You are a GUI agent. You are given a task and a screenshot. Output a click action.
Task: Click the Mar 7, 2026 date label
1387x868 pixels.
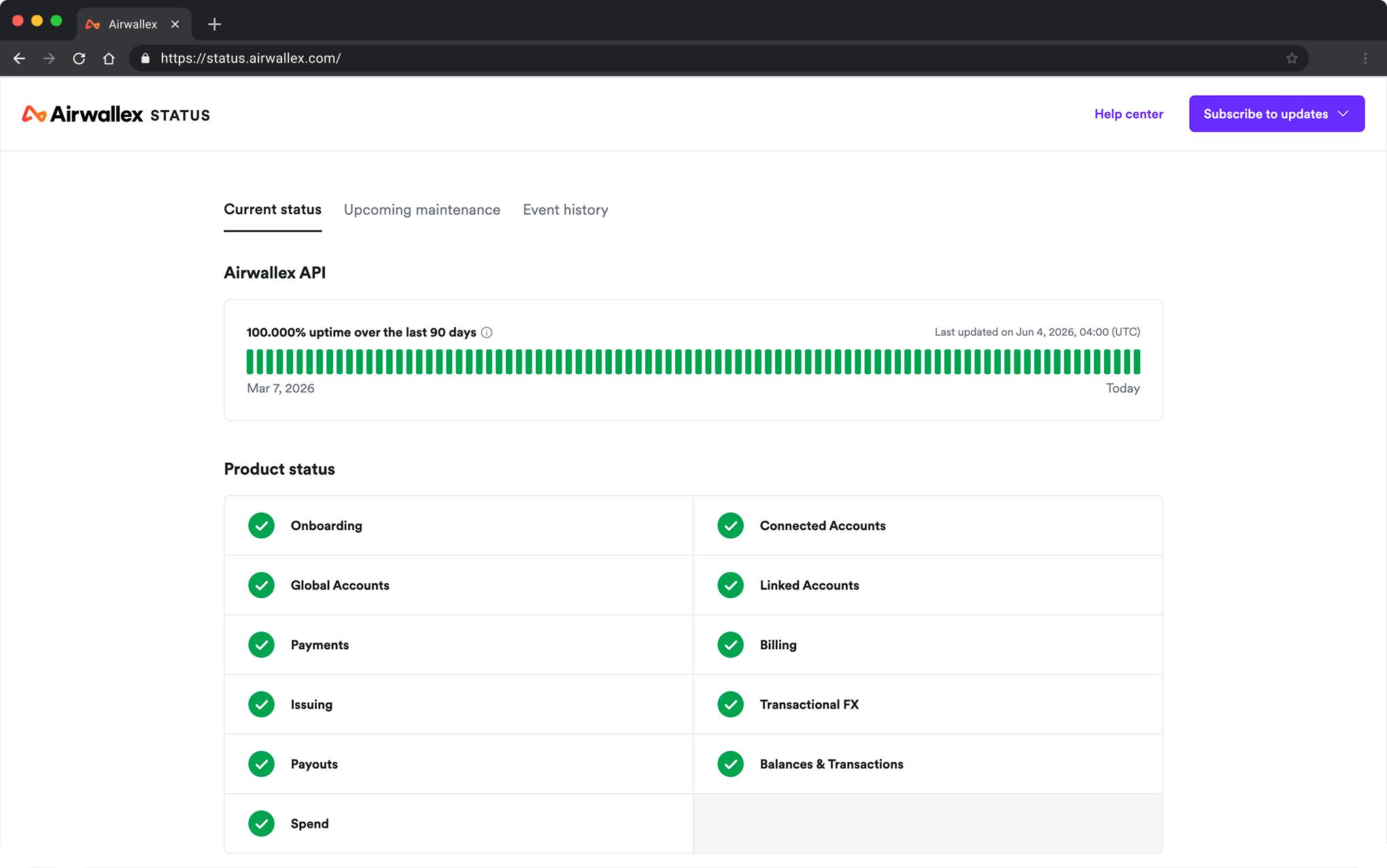(280, 388)
